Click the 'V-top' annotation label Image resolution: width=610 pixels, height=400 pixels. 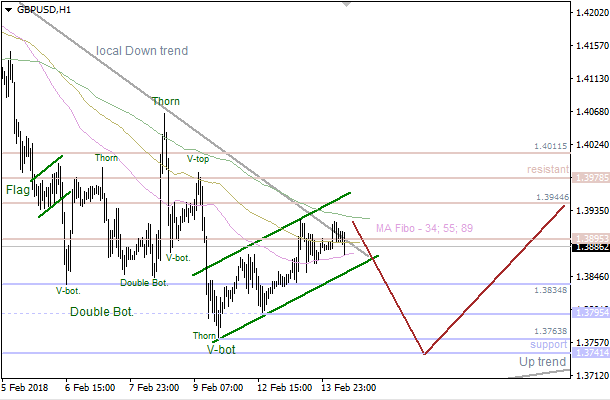(198, 158)
